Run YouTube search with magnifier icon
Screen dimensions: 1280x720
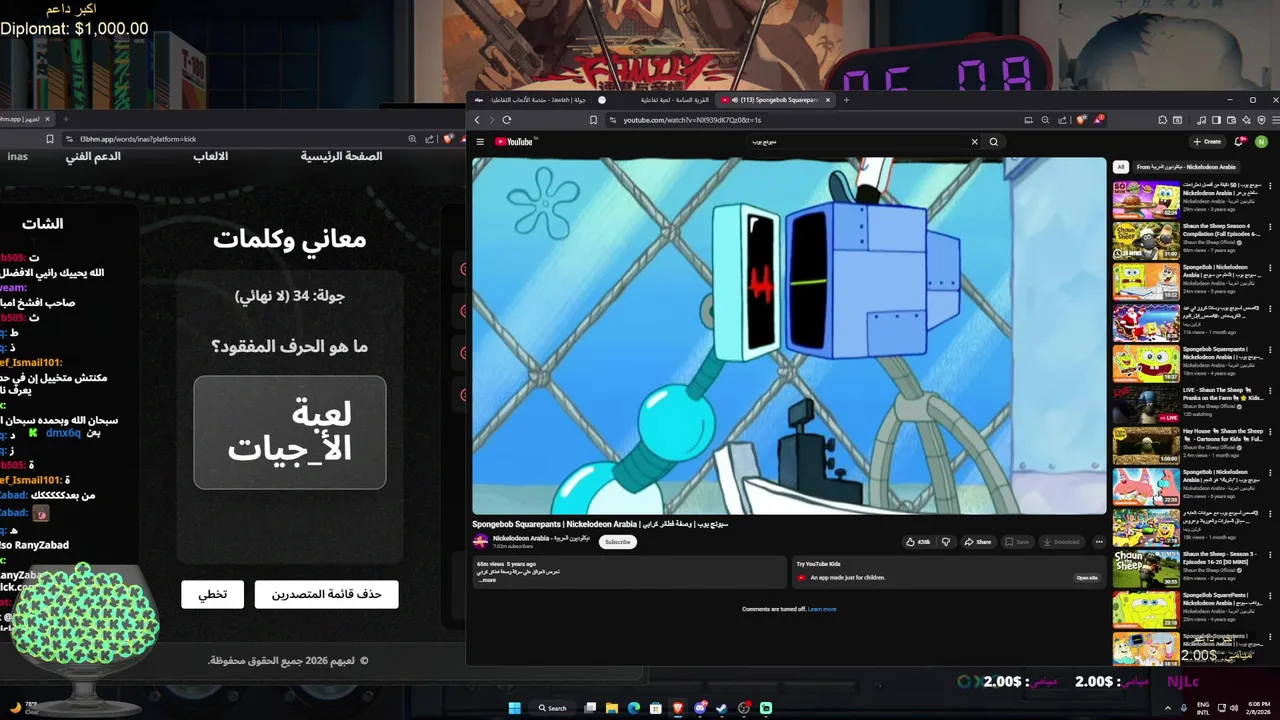[x=993, y=142]
